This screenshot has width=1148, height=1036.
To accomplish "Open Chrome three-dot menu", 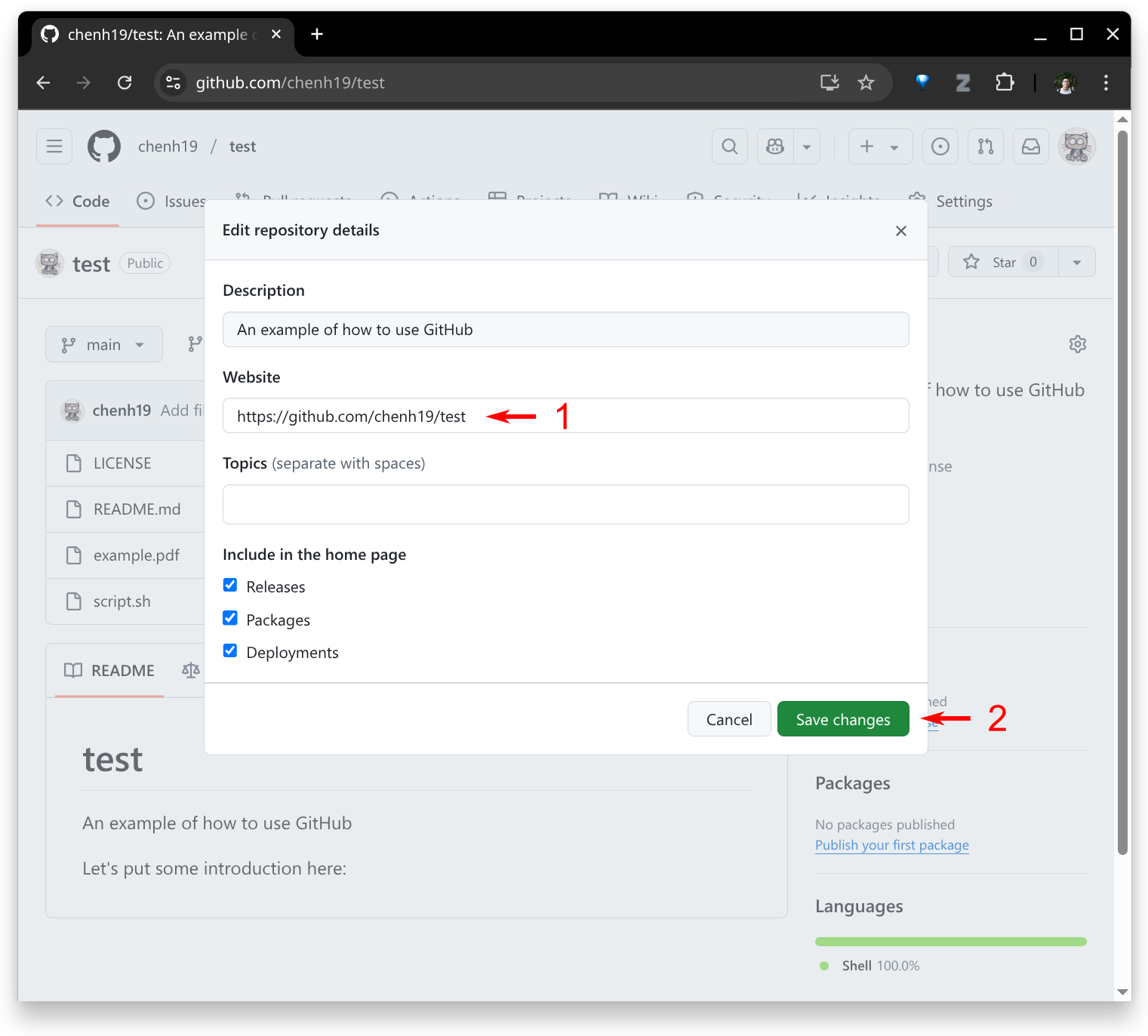I will point(1106,82).
